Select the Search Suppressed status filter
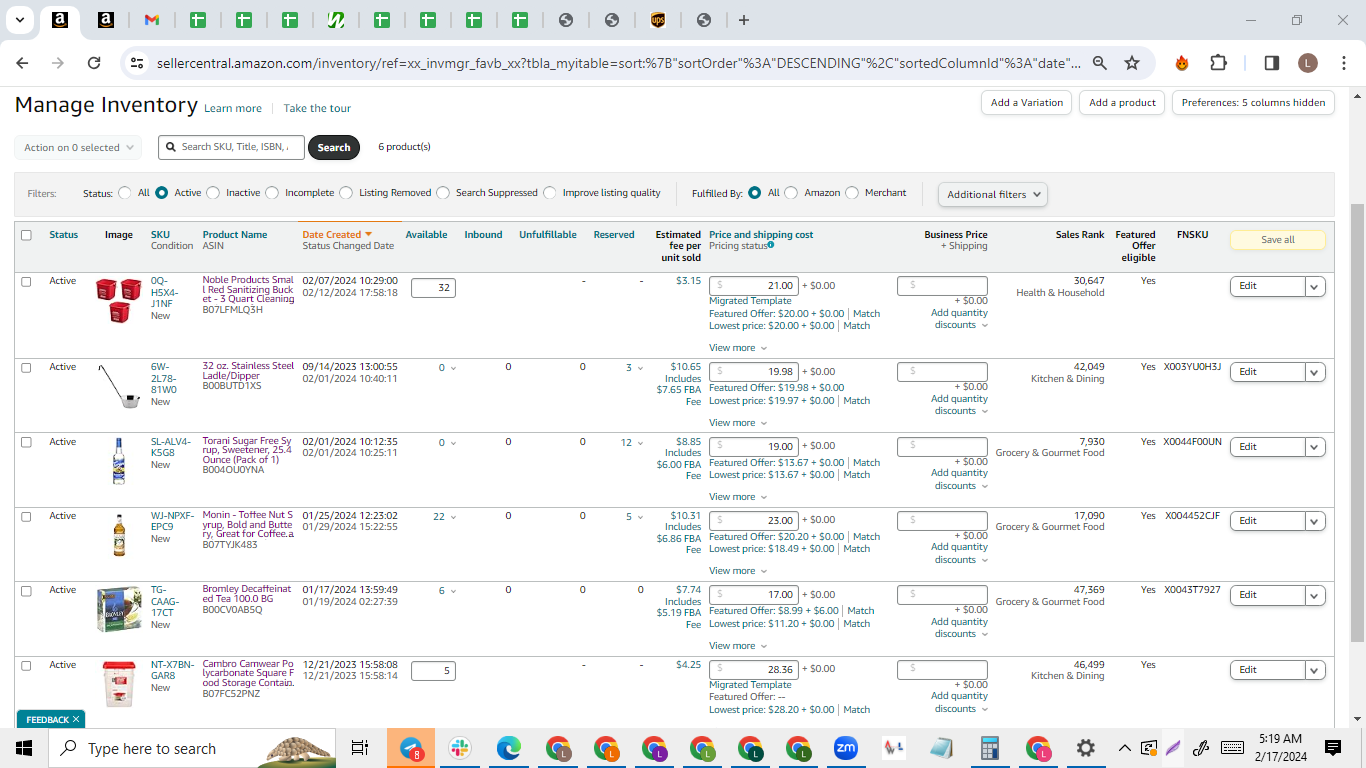1366x768 pixels. coord(443,193)
